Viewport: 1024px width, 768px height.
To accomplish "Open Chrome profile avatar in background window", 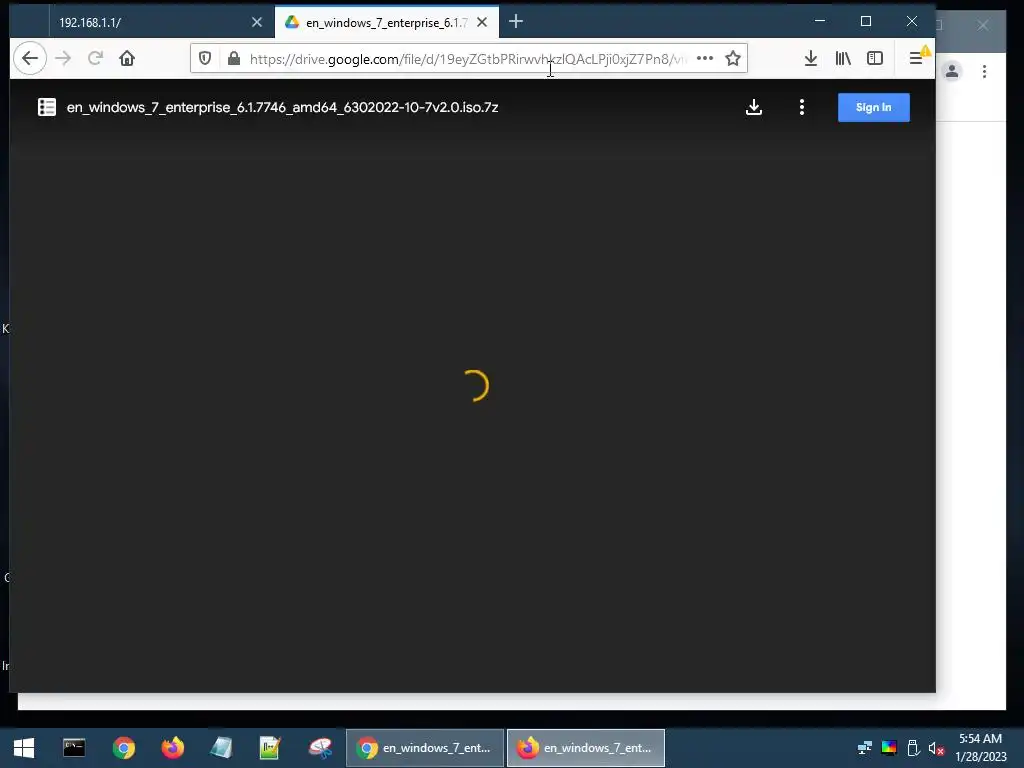I will coord(952,71).
